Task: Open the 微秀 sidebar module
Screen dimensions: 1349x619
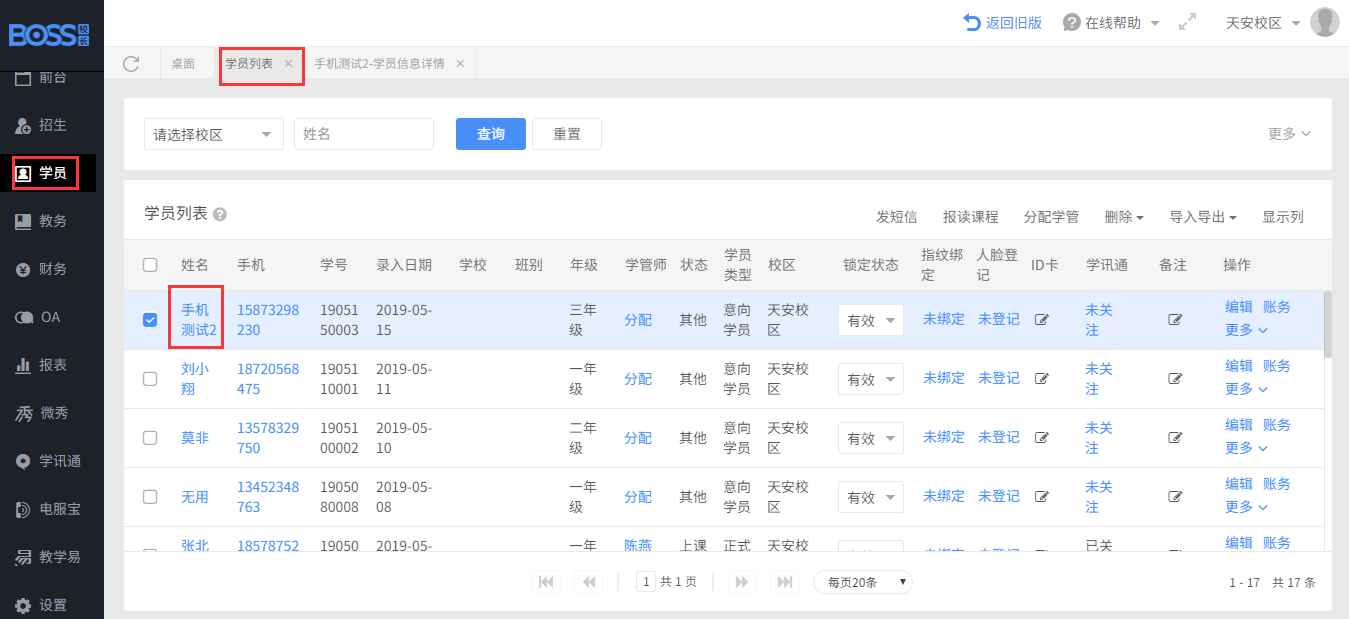Action: (x=41, y=413)
